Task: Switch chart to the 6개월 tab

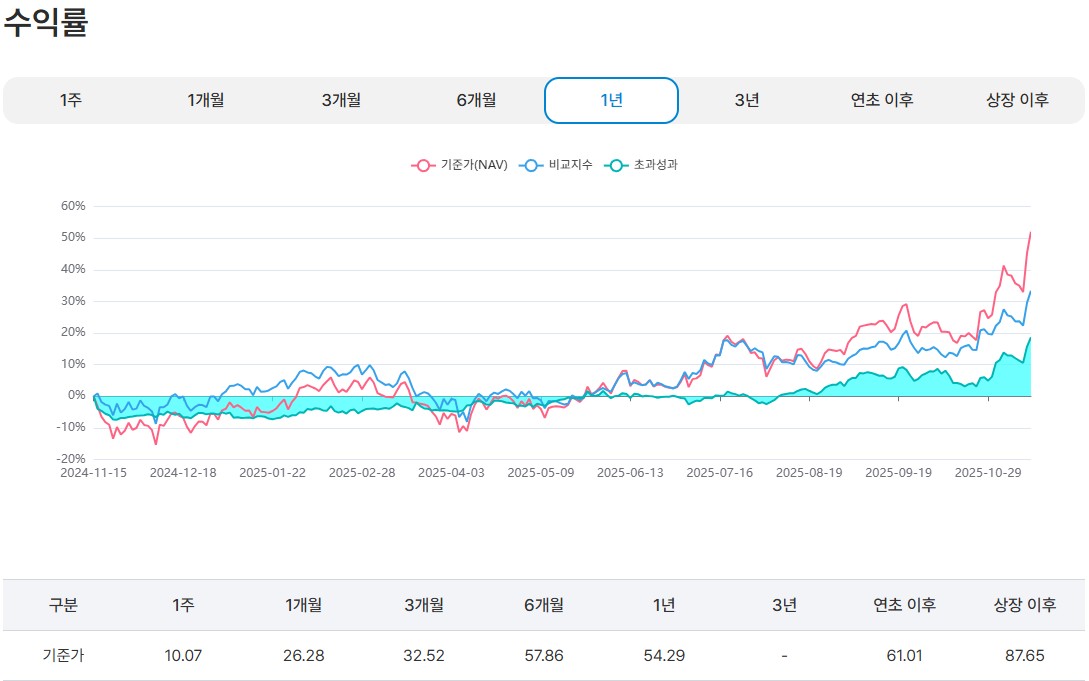Action: pyautogui.click(x=476, y=100)
